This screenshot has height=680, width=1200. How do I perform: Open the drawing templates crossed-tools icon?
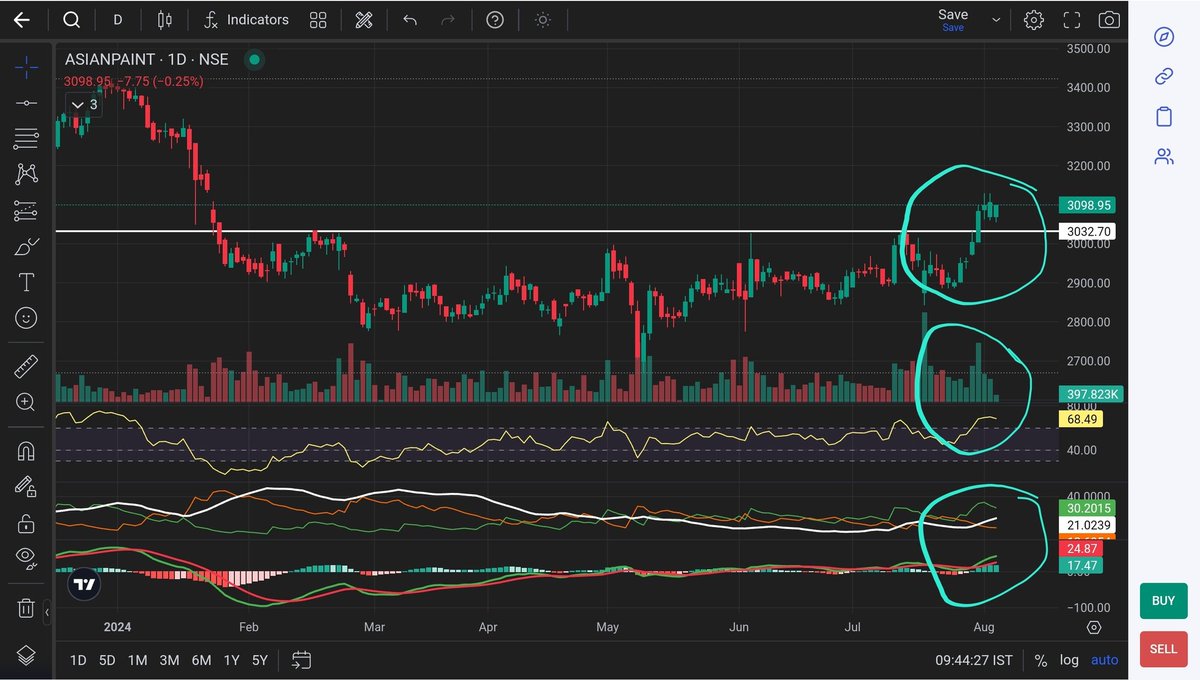click(x=364, y=20)
